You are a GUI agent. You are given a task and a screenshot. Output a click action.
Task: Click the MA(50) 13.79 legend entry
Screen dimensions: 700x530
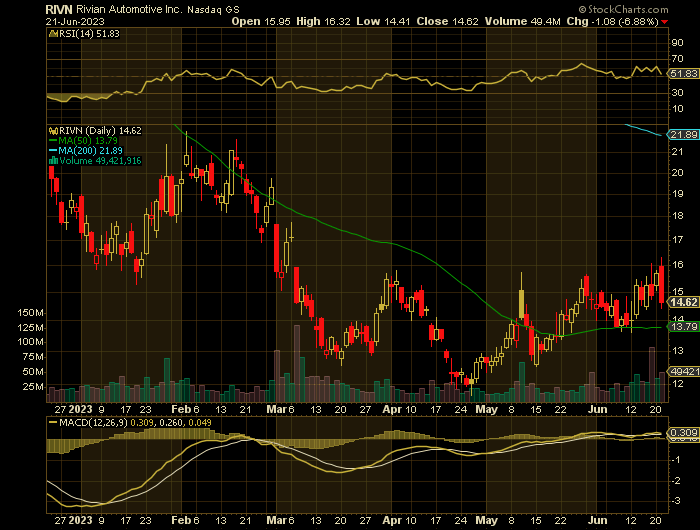(x=88, y=141)
